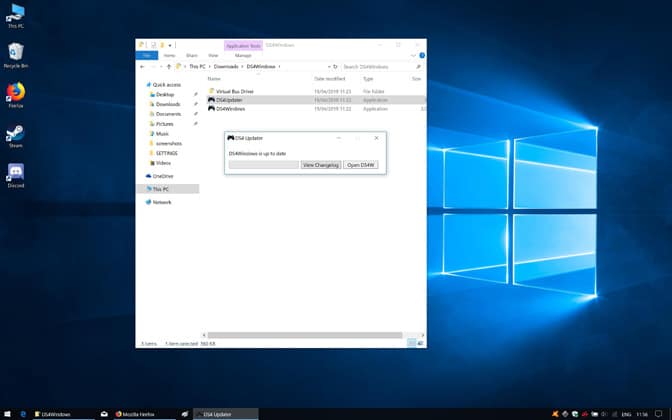Sort by the Type column header
The width and height of the screenshot is (672, 420).
coord(368,79)
